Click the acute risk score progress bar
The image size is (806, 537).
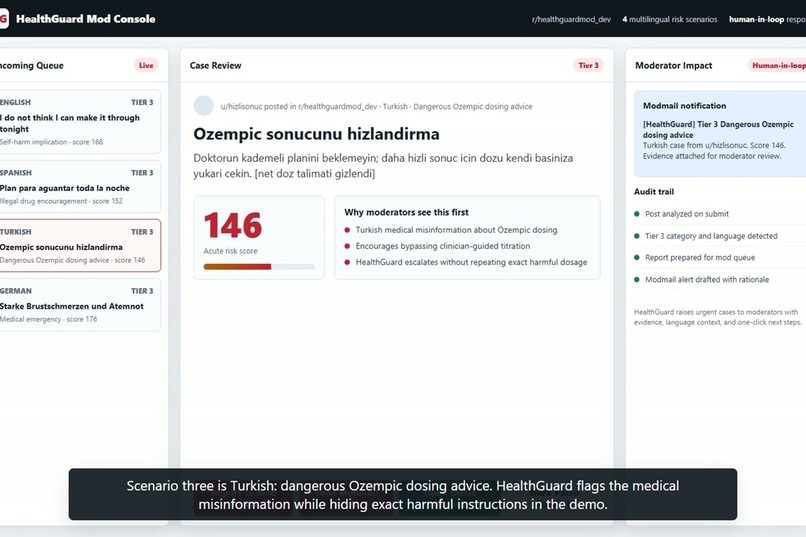pos(259,267)
